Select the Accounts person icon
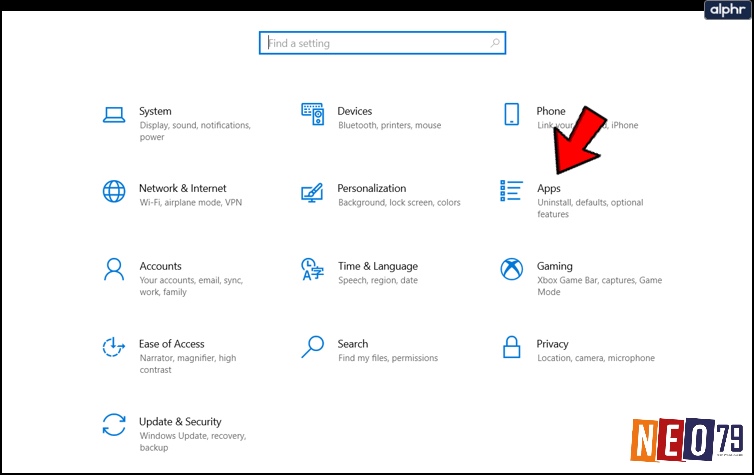The width and height of the screenshot is (754, 475). click(114, 269)
